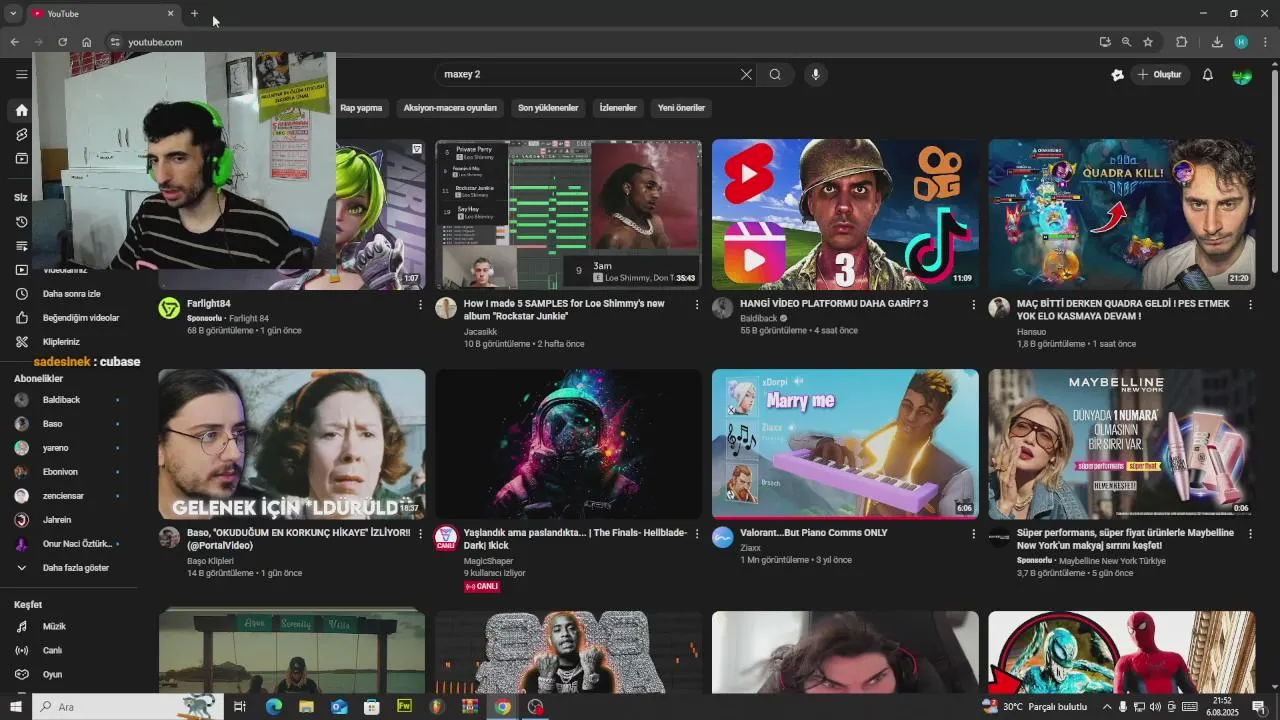Open the zenciensar subscription channel
Screen dimensions: 1280x720
click(63, 496)
